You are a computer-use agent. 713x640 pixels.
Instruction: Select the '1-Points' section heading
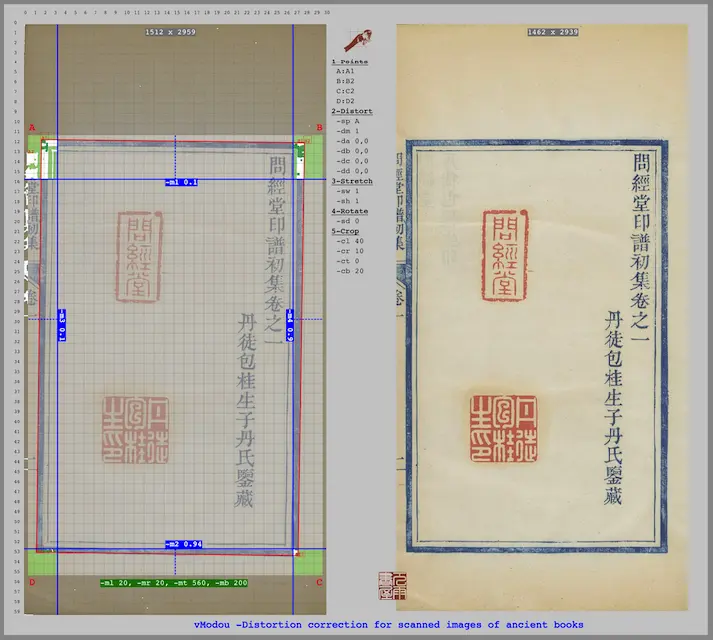(x=350, y=61)
